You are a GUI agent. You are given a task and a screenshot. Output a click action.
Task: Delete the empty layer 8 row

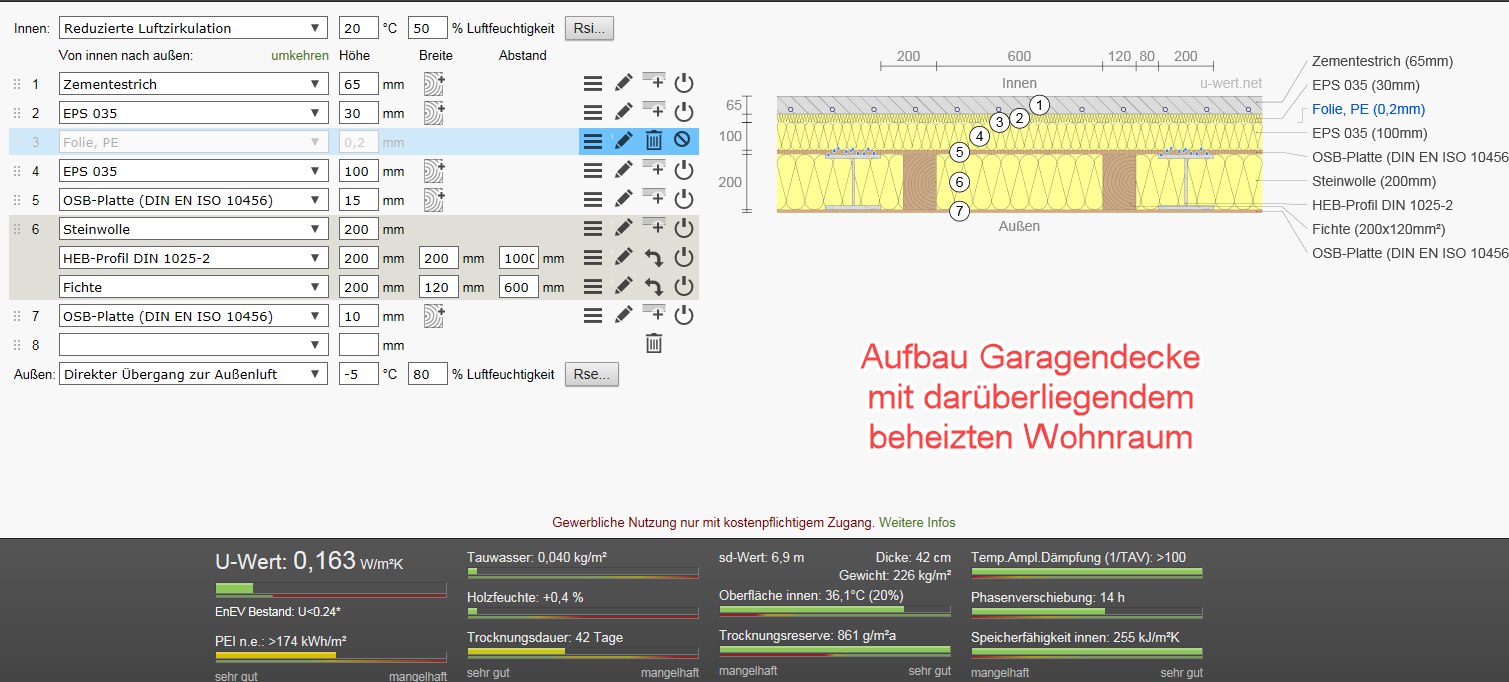tap(653, 344)
